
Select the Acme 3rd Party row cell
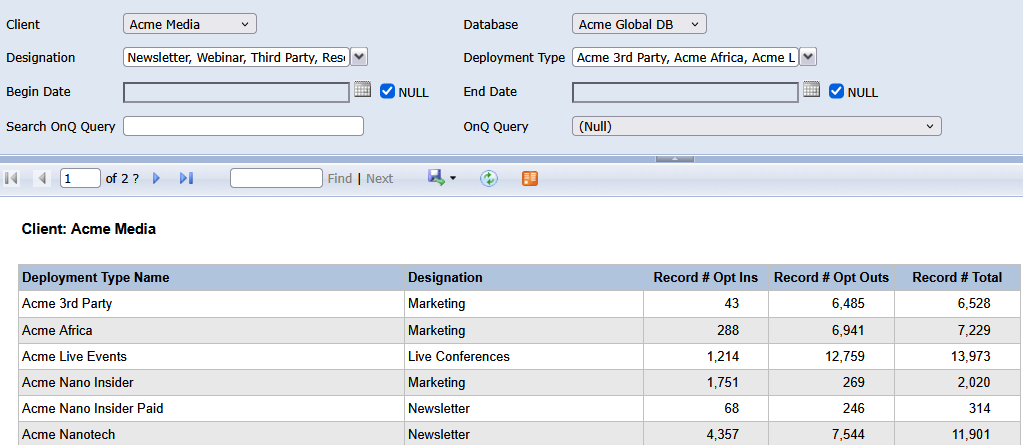click(x=211, y=303)
